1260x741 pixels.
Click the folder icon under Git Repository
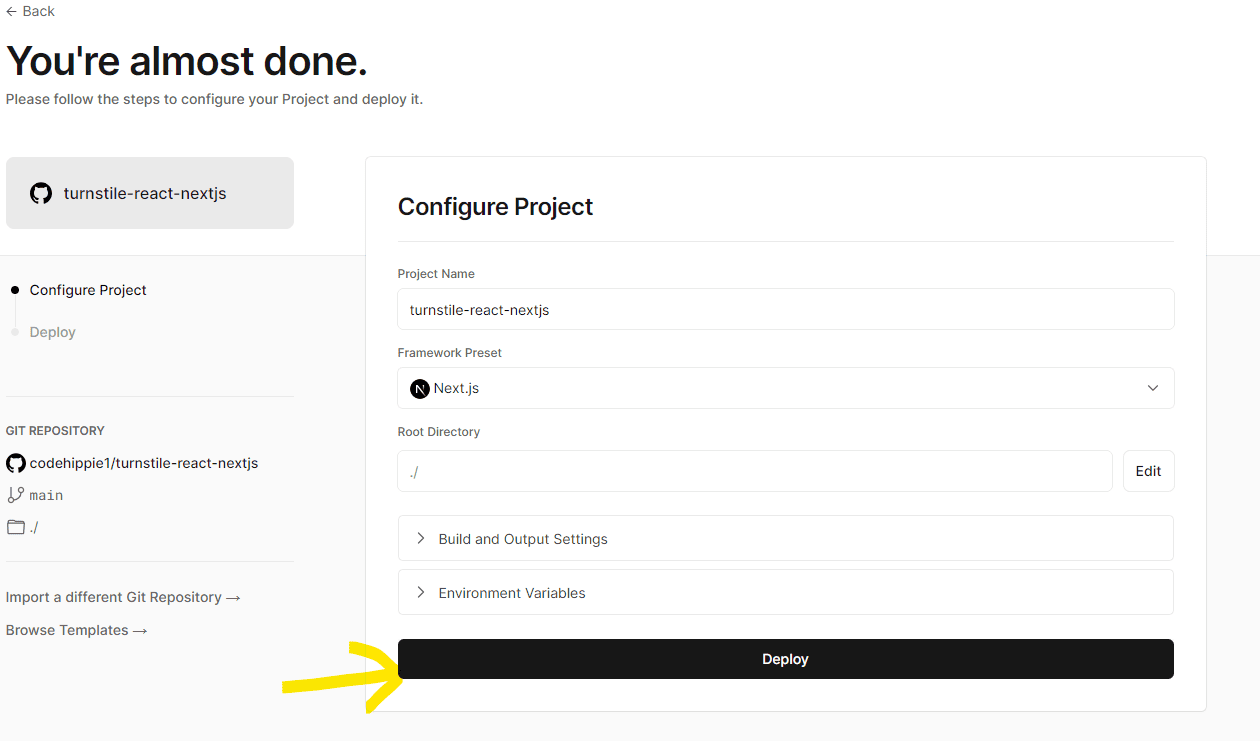coord(16,527)
